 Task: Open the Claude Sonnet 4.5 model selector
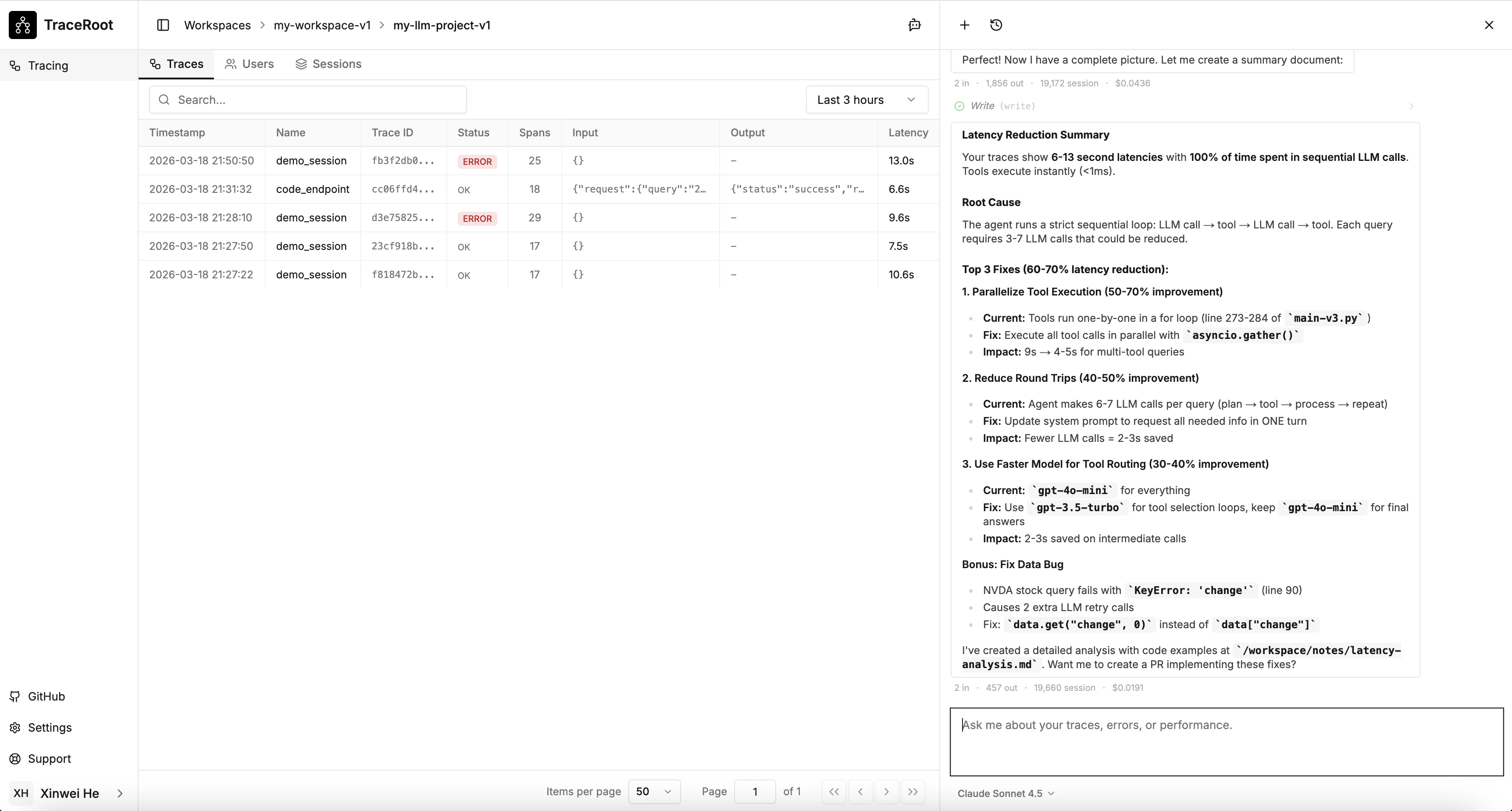1006,793
